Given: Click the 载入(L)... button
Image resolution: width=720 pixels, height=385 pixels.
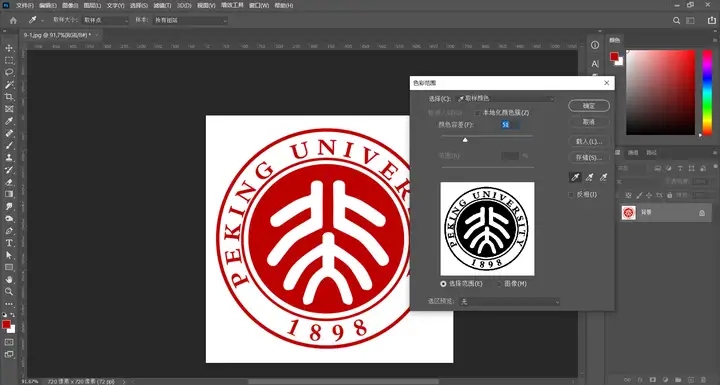Looking at the screenshot, I should [x=589, y=141].
